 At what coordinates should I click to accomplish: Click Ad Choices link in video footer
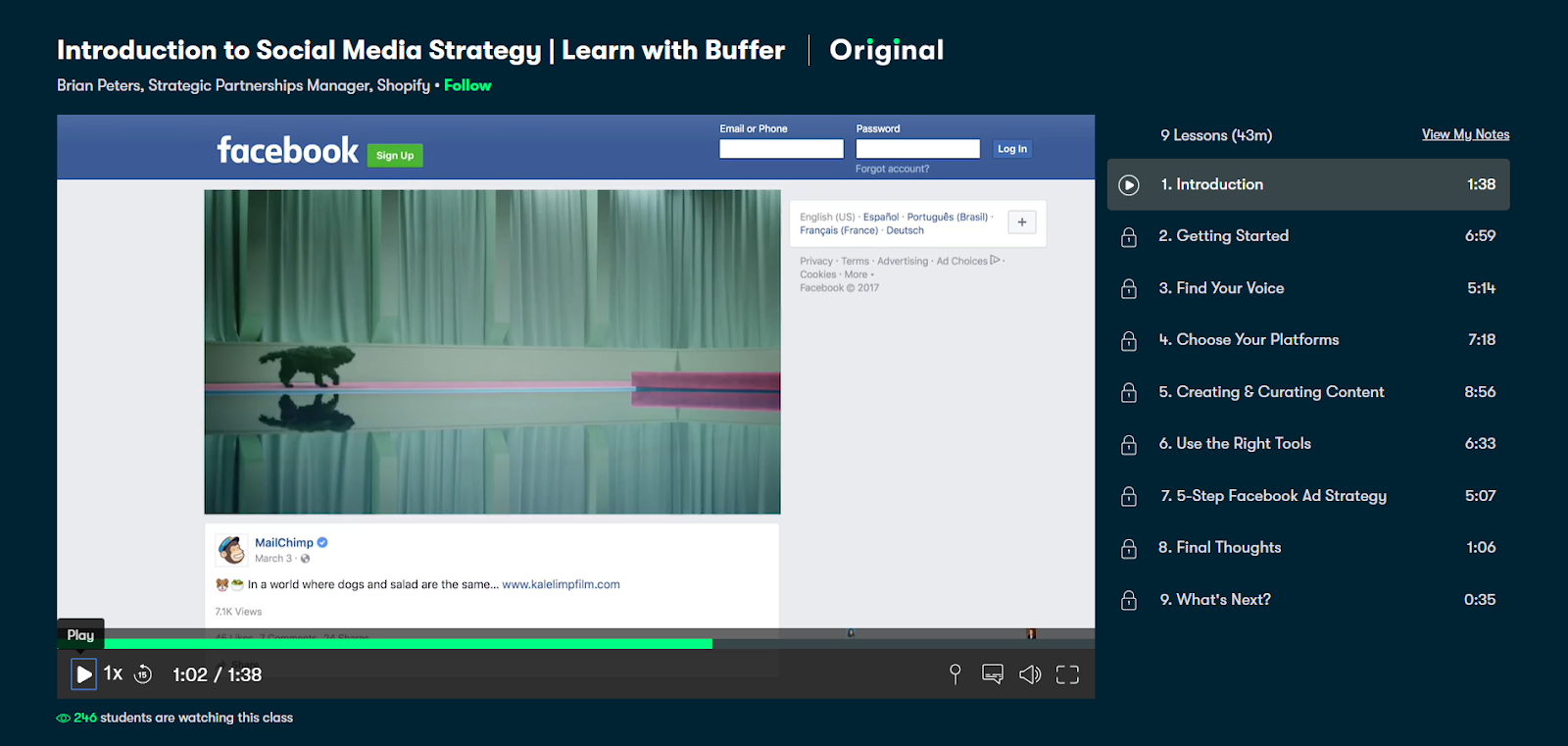967,261
